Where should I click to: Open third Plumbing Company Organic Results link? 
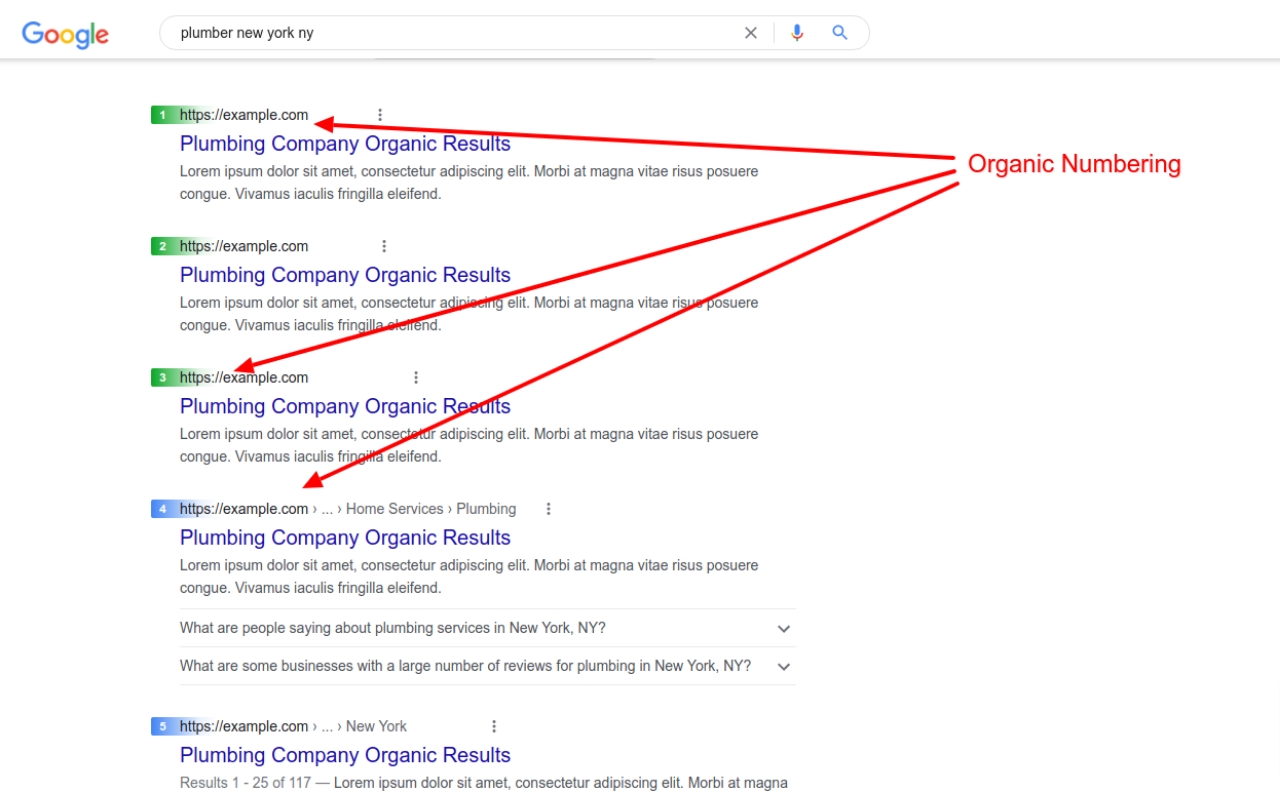pyautogui.click(x=345, y=407)
